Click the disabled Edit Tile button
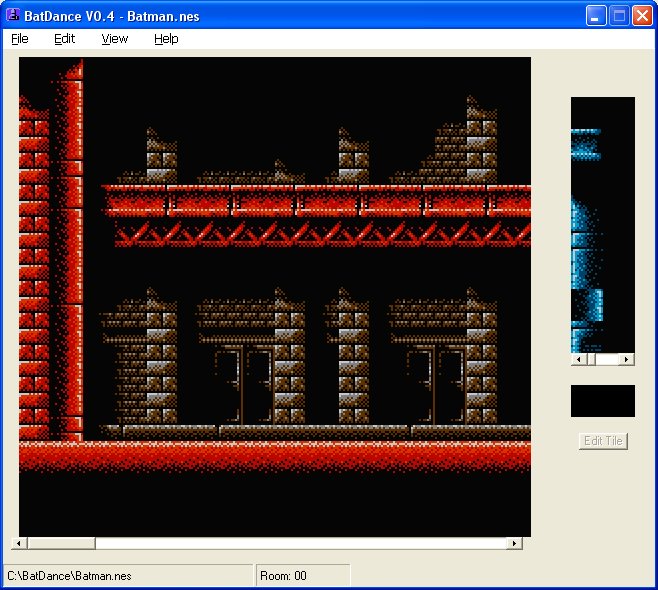The width and height of the screenshot is (658, 590). (x=603, y=441)
